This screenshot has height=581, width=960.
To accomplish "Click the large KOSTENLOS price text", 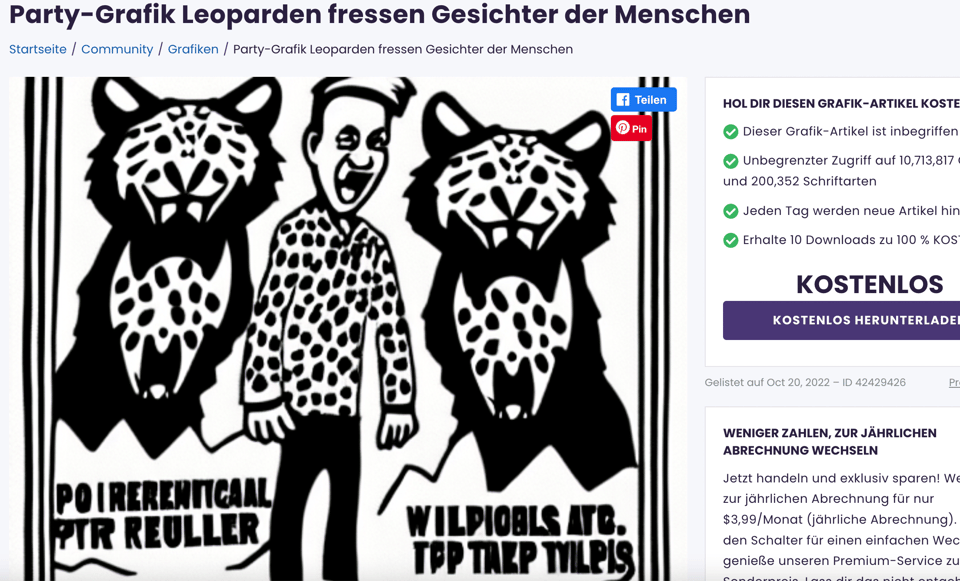I will 869,285.
